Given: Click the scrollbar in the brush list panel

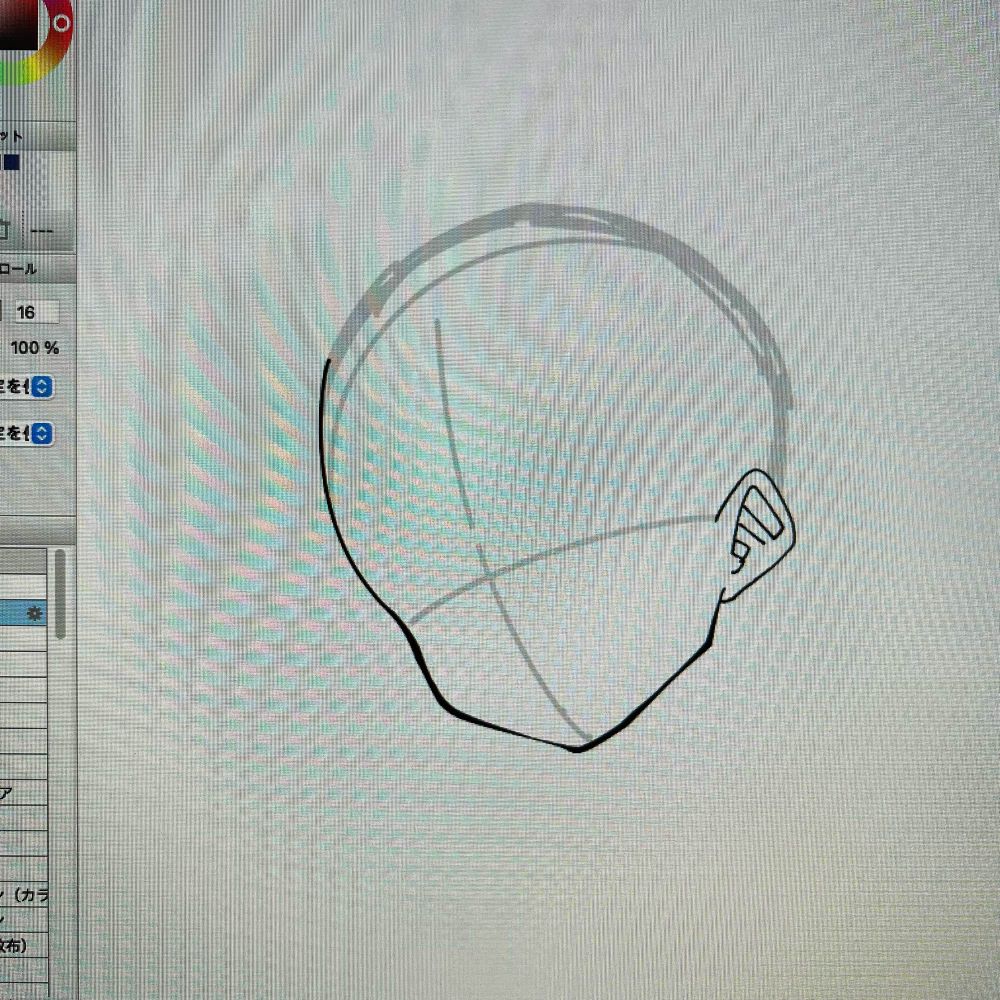Looking at the screenshot, I should coord(60,592).
